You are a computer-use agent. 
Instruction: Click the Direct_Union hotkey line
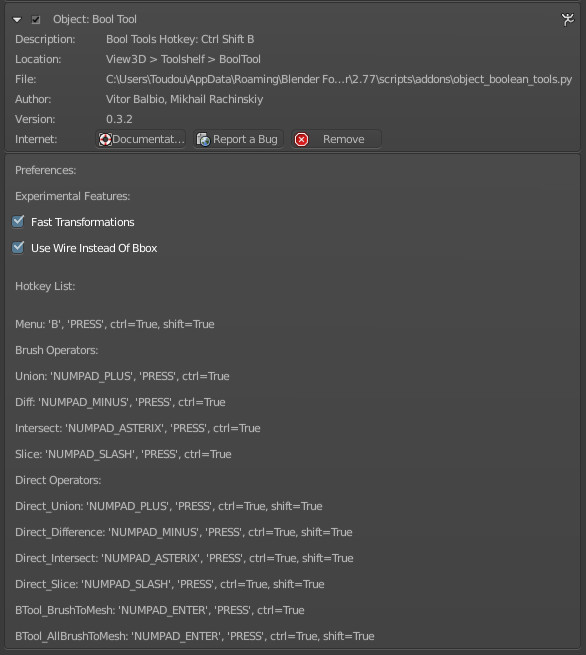169,506
